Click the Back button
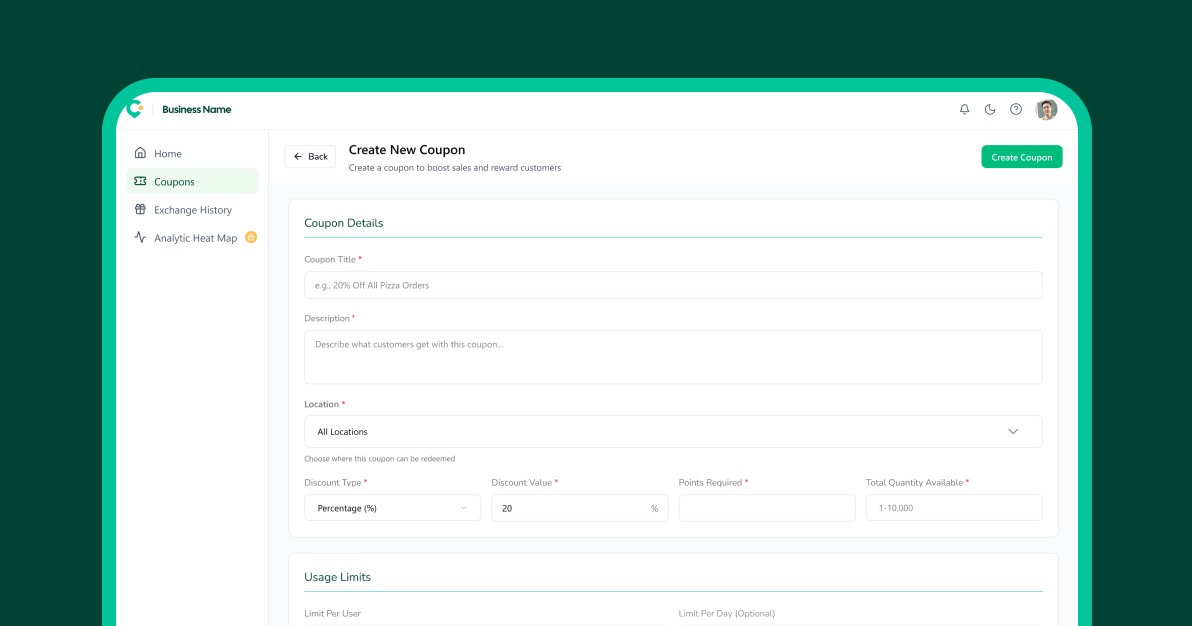Viewport: 1192px width, 626px height. (x=310, y=157)
